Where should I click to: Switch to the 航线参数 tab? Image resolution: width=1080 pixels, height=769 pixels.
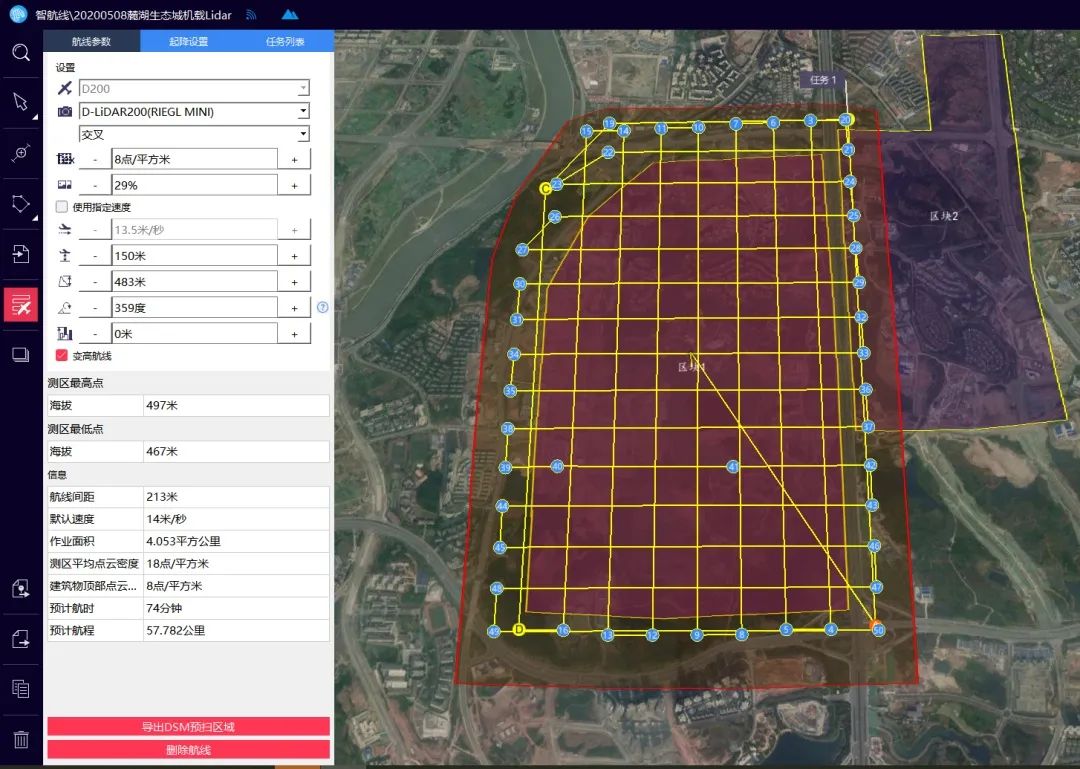coord(91,41)
